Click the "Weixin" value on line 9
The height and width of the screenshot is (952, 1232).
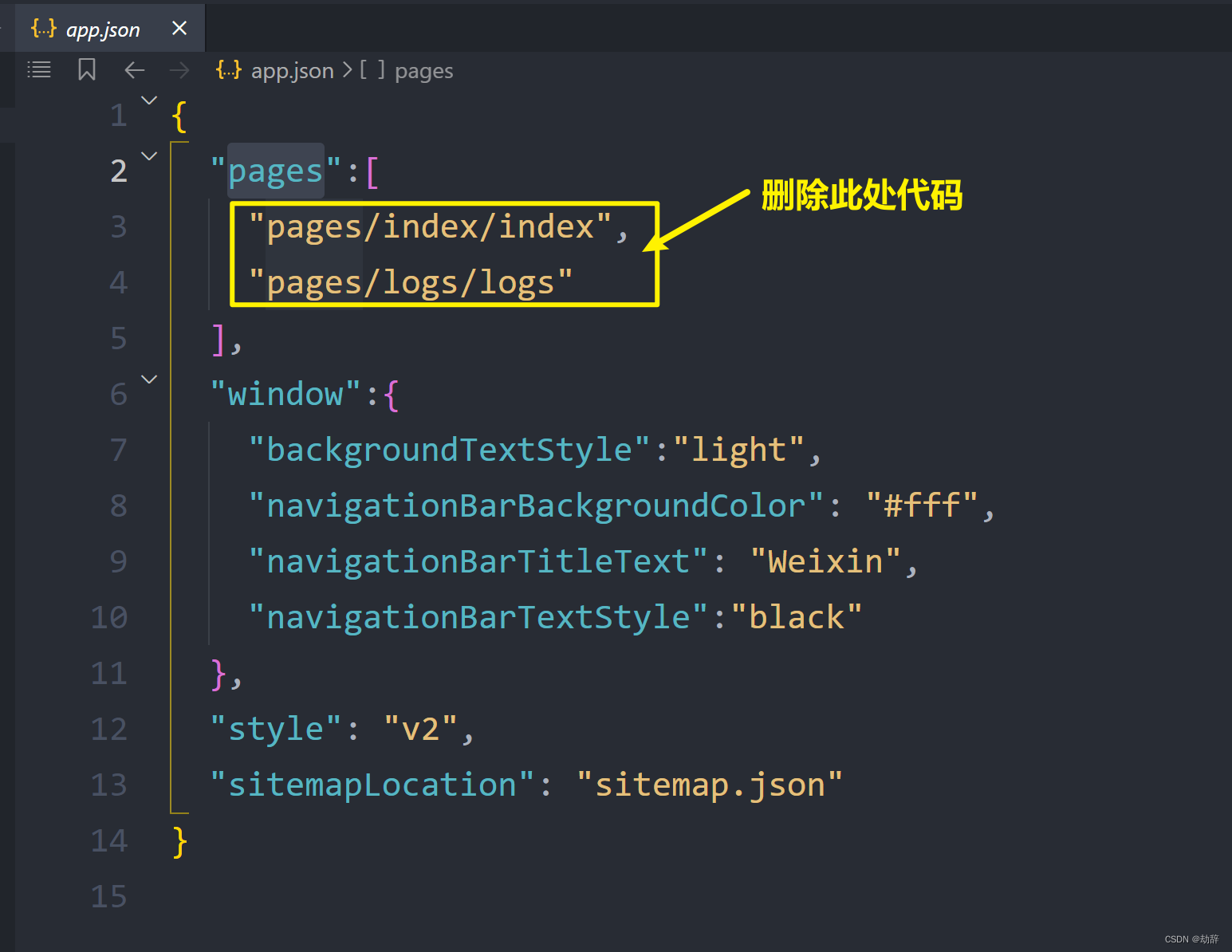click(x=825, y=562)
